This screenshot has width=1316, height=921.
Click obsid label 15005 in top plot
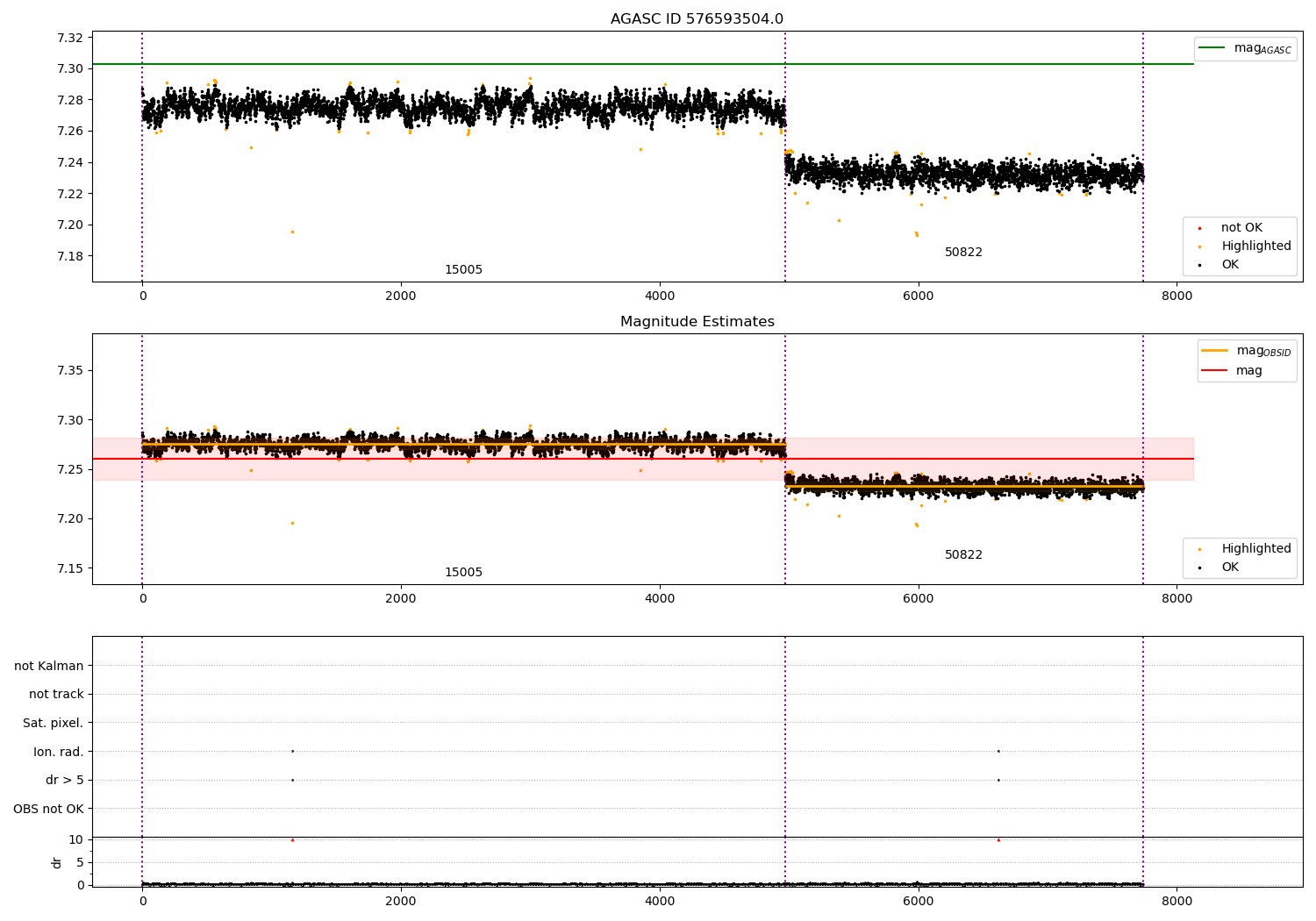click(463, 270)
